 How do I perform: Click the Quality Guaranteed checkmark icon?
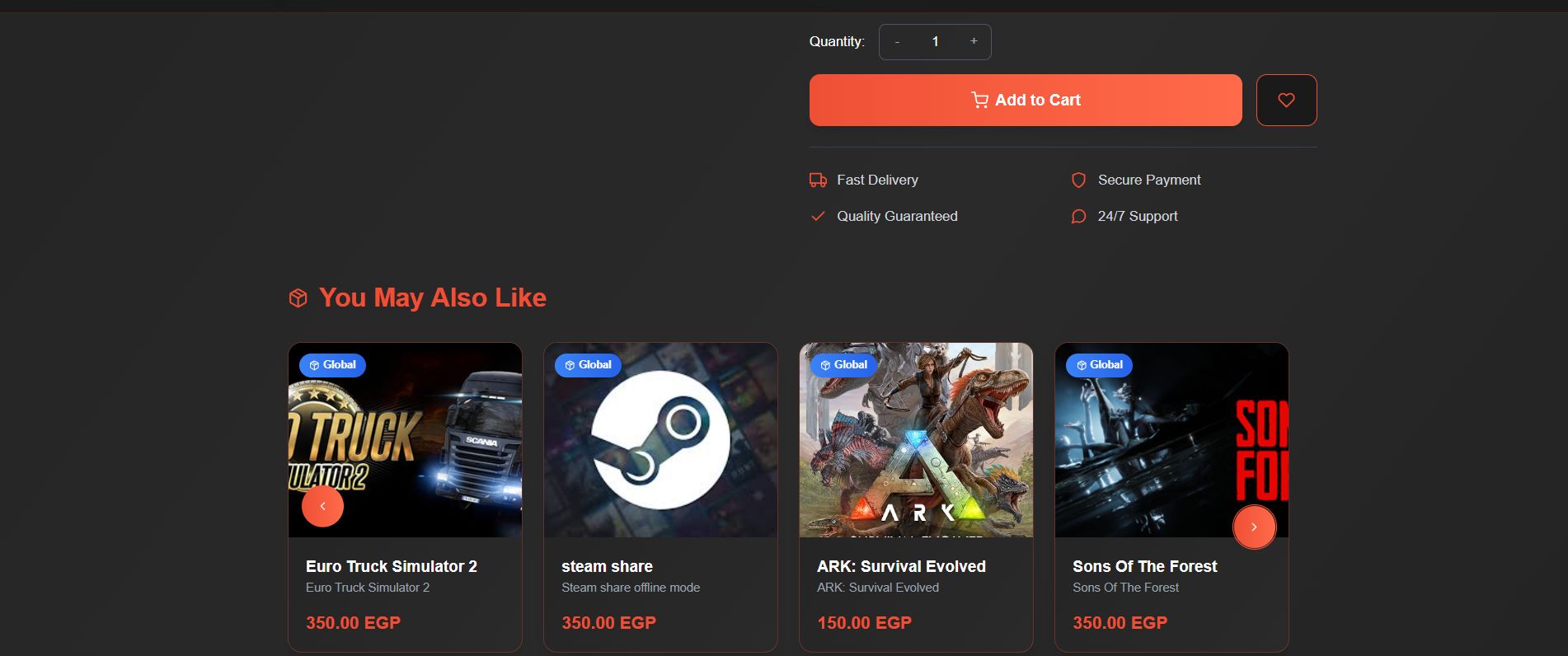pyautogui.click(x=818, y=216)
